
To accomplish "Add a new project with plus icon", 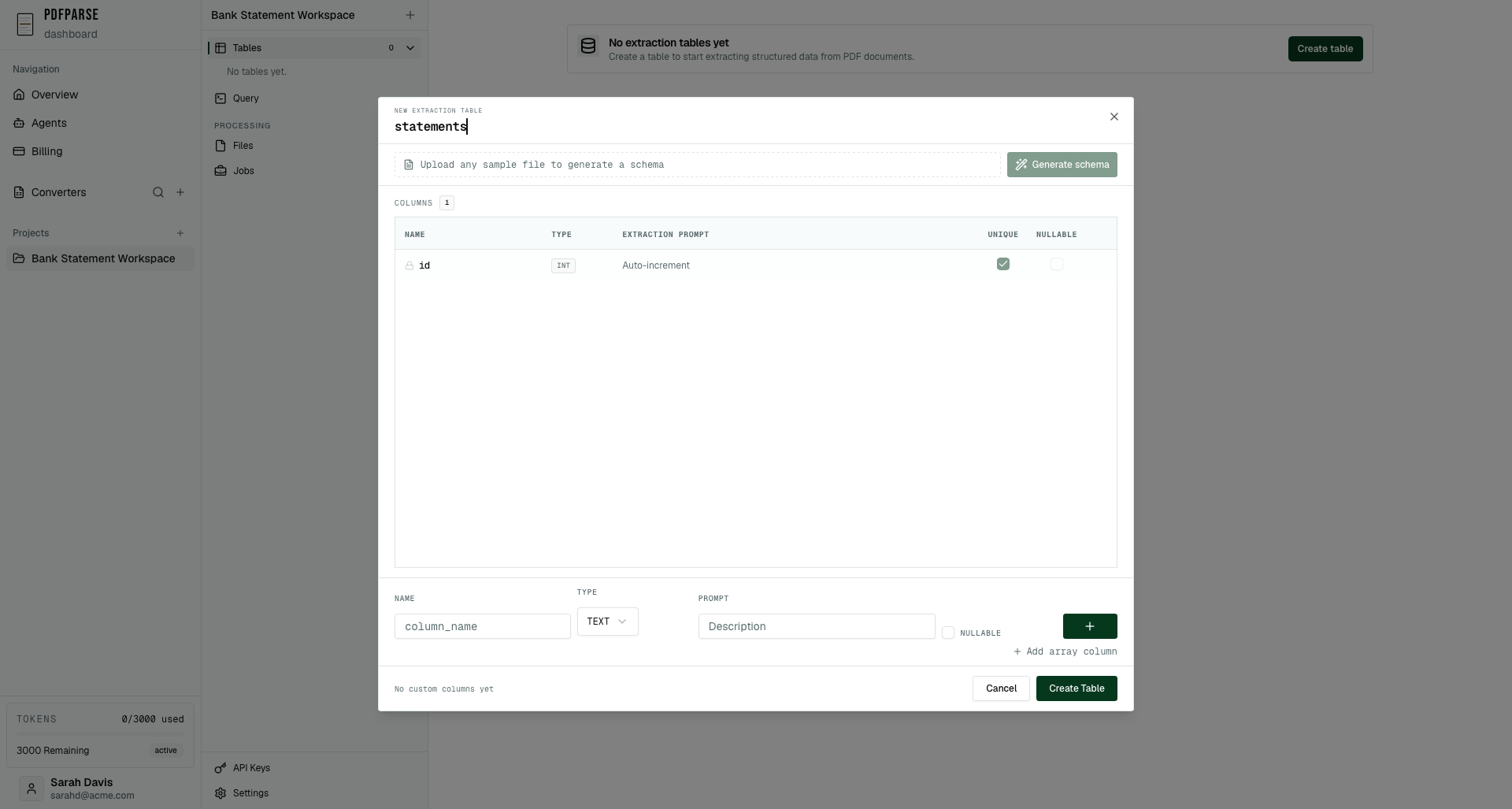I will tap(180, 233).
